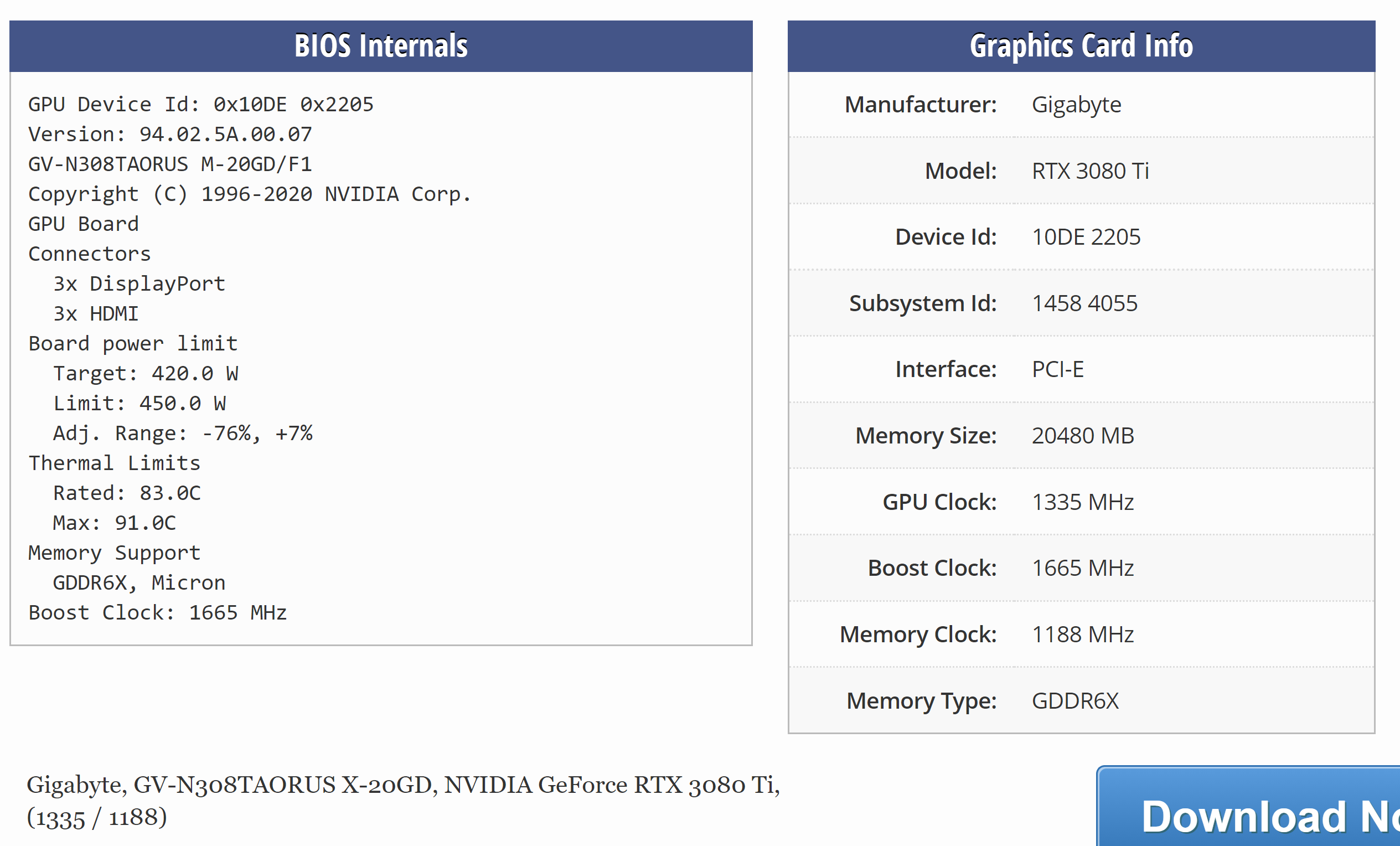Click the Adj. Range power limit line
The height and width of the screenshot is (846, 1400).
click(182, 434)
